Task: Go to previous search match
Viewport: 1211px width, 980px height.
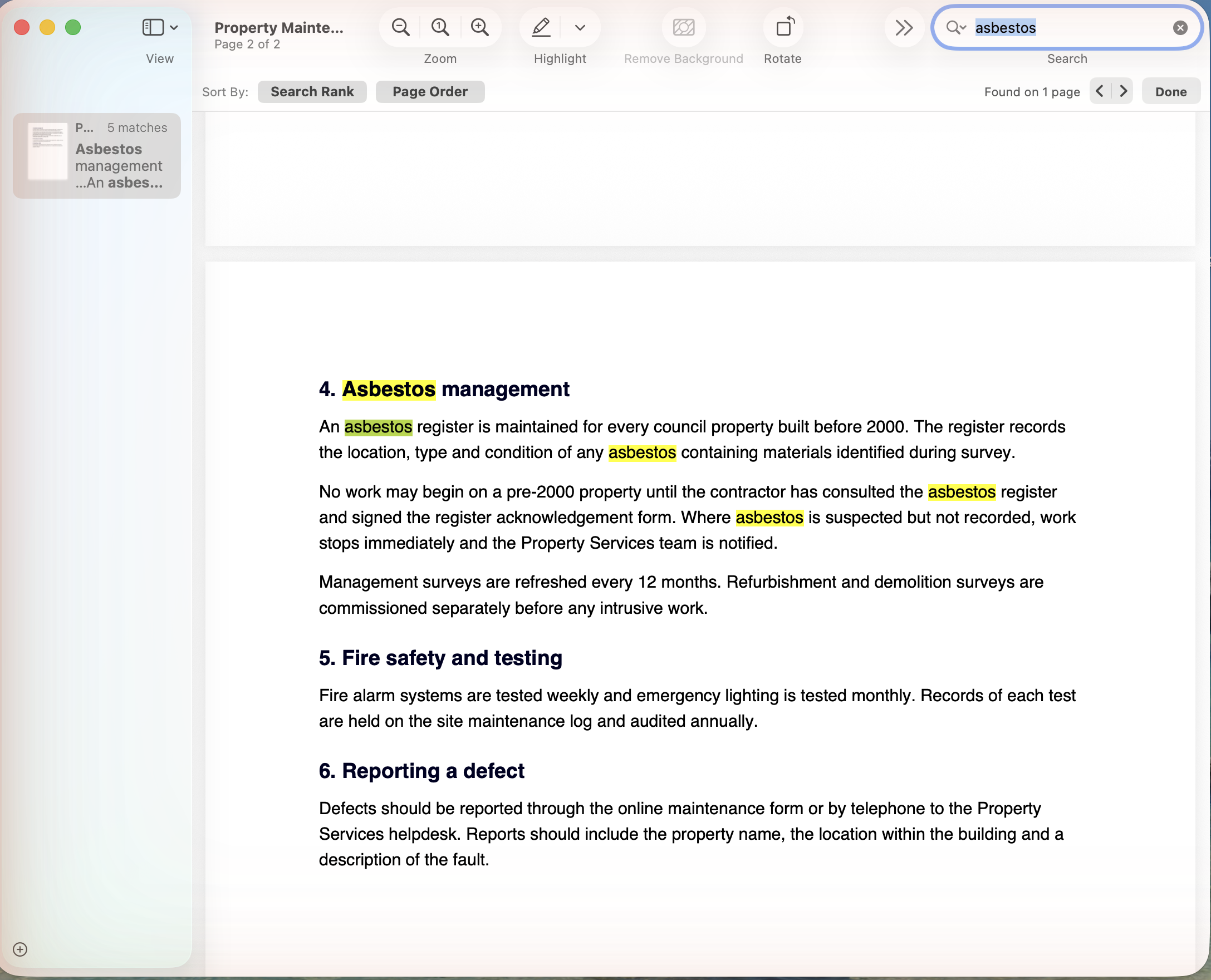Action: pyautogui.click(x=1100, y=91)
